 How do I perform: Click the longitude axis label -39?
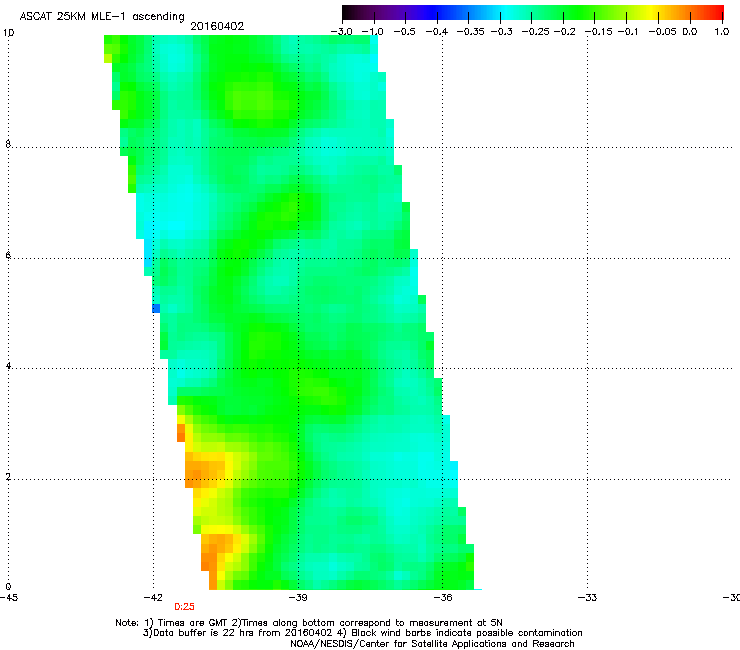[298, 598]
